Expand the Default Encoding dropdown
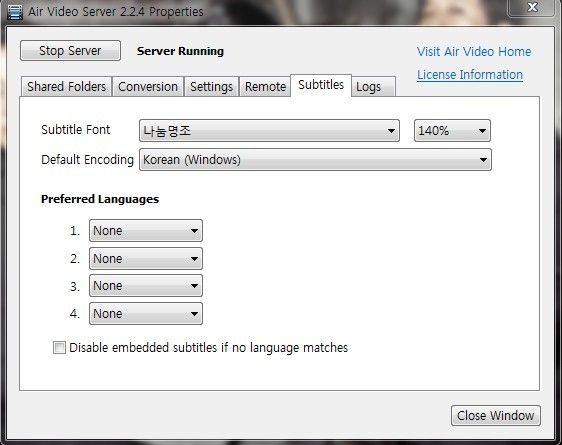This screenshot has height=445, width=562. point(315,159)
